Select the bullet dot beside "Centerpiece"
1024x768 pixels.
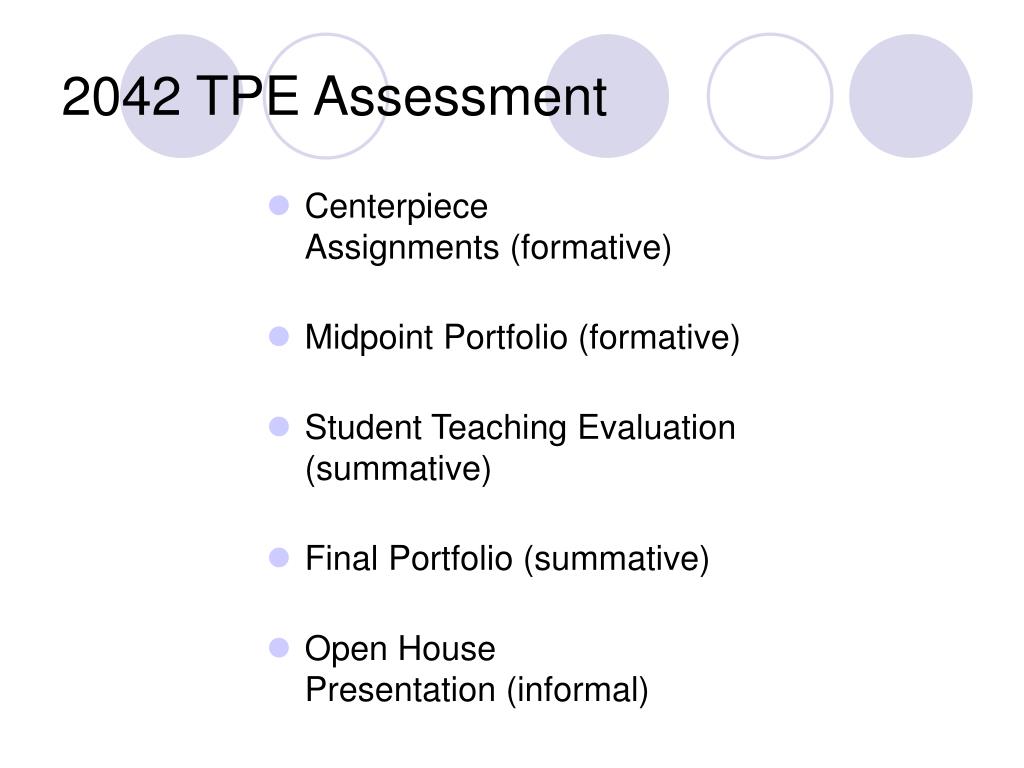[279, 206]
